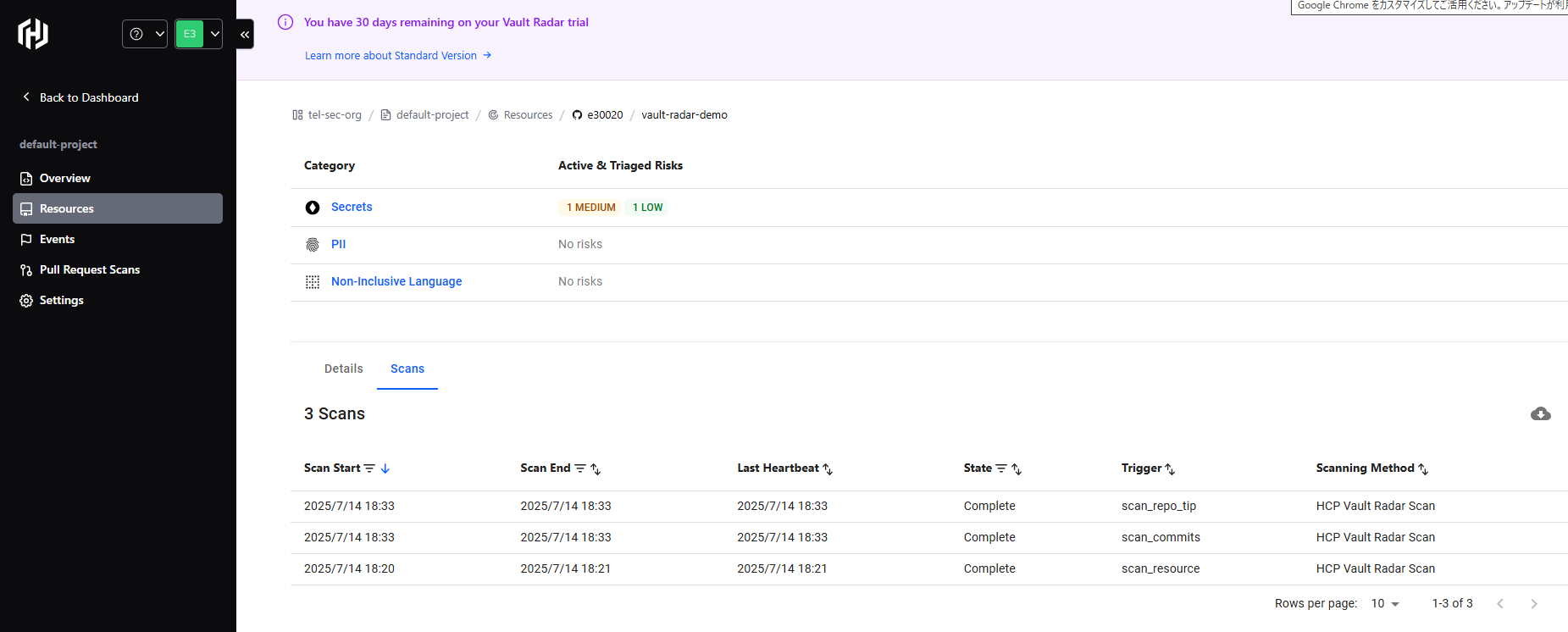
Task: Sort by Last Heartbeat arrows
Action: pos(828,468)
